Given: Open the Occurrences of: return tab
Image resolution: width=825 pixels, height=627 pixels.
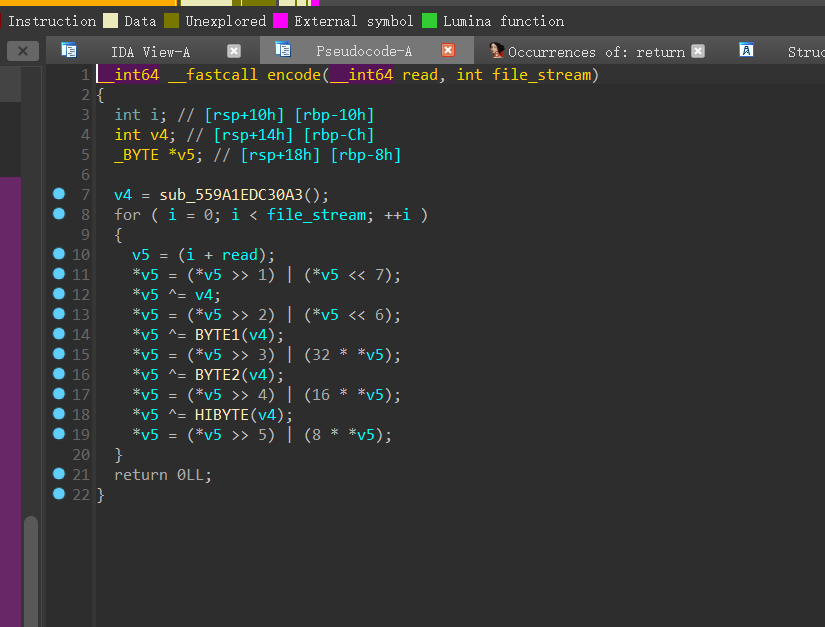Looking at the screenshot, I should 596,52.
